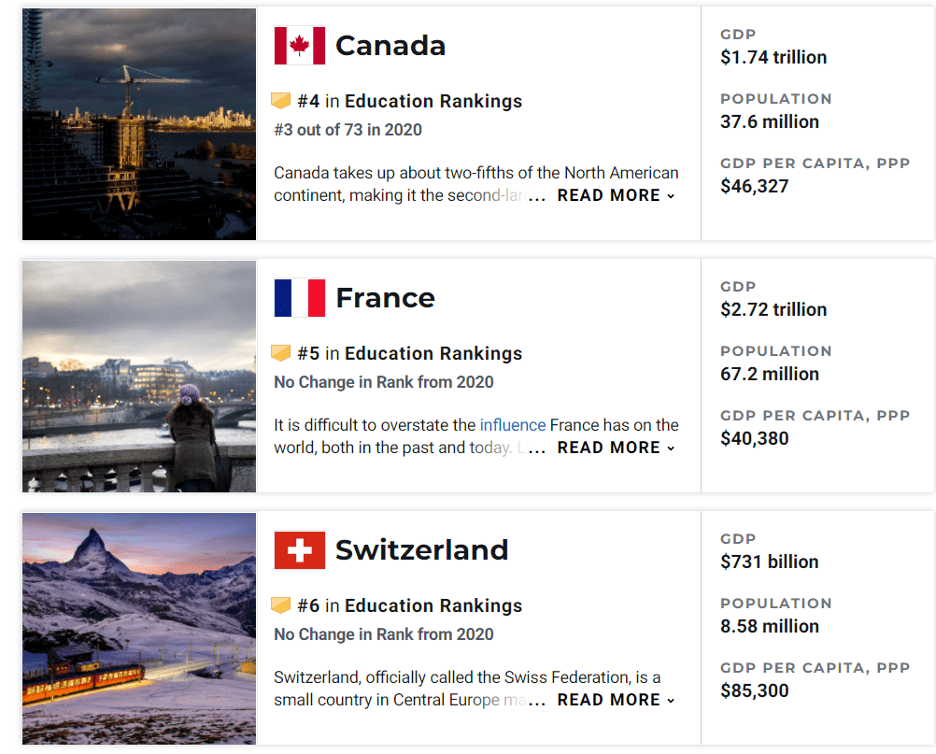Screen dimensions: 936x754
Task: Click the badge icon beside France's #5 ranking
Action: [281, 353]
